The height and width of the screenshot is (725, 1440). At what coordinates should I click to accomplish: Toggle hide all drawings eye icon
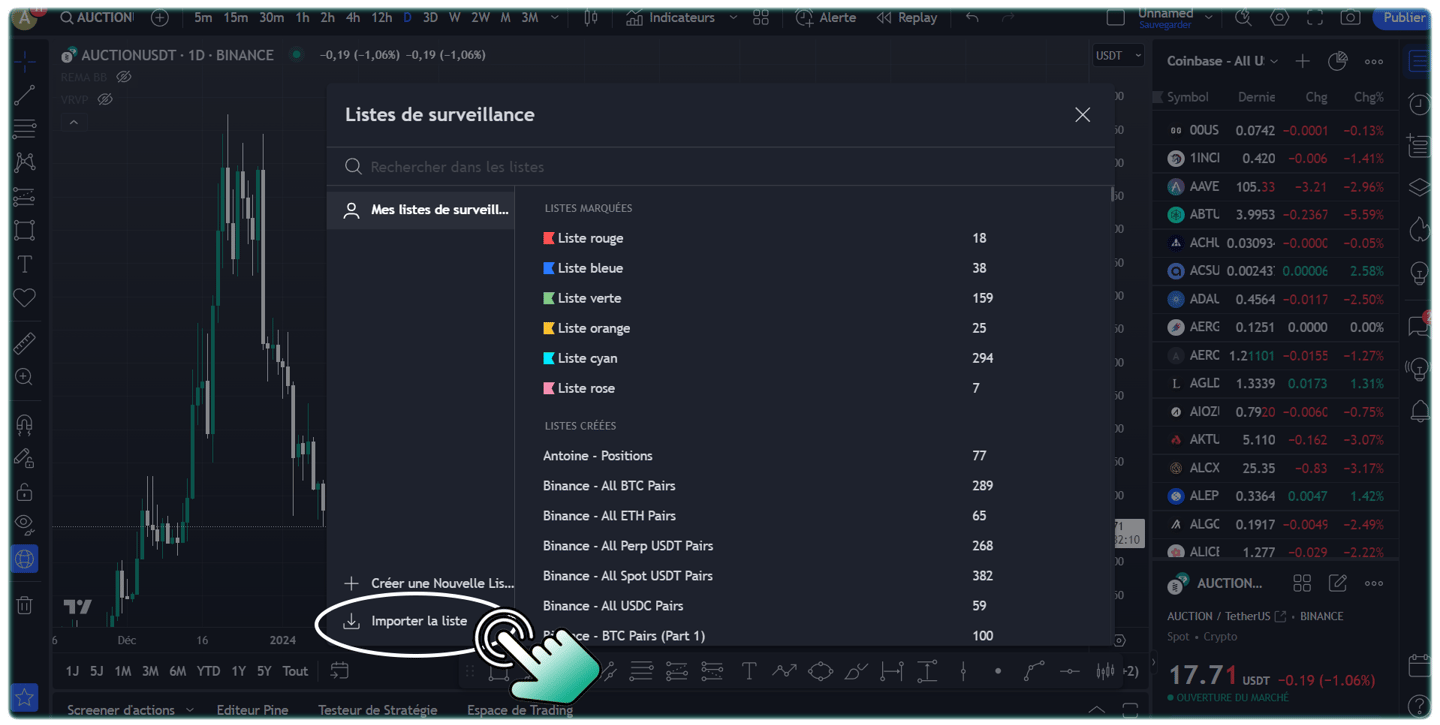(25, 525)
